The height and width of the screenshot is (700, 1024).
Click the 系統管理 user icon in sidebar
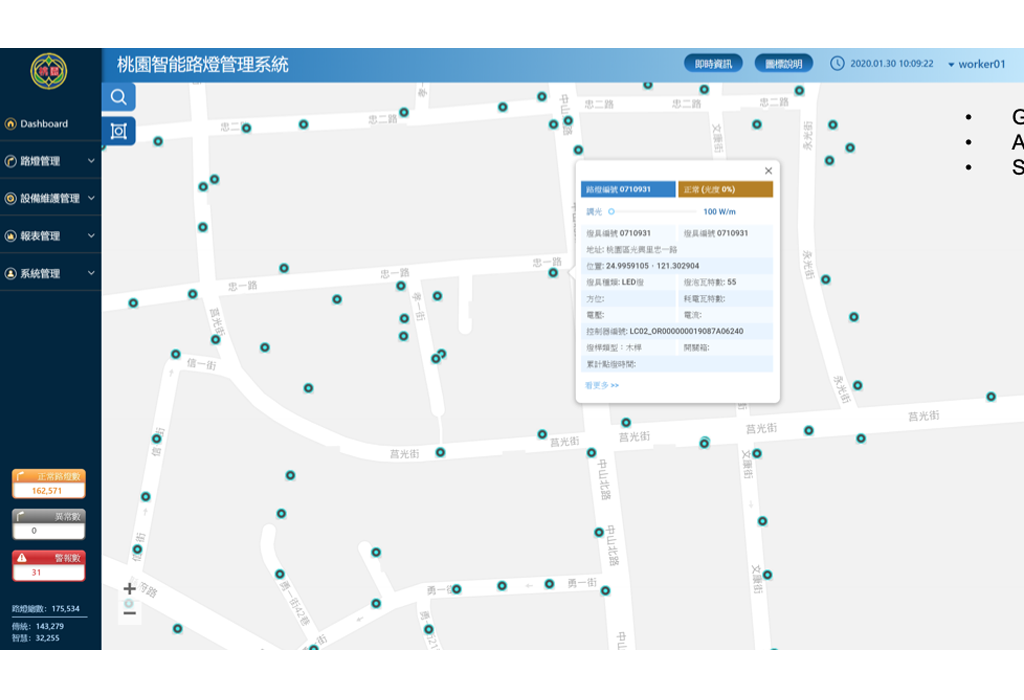pos(10,274)
